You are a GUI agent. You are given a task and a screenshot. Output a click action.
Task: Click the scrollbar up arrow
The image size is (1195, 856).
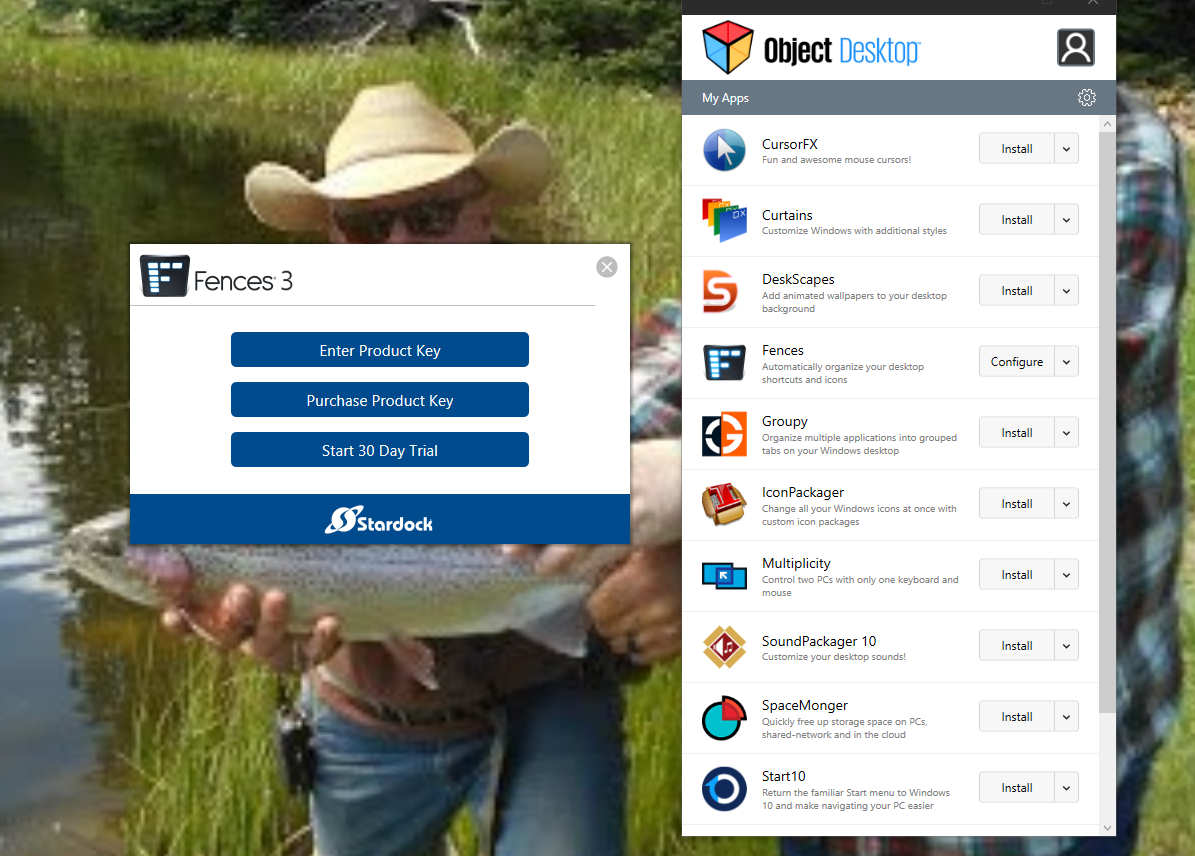1107,123
